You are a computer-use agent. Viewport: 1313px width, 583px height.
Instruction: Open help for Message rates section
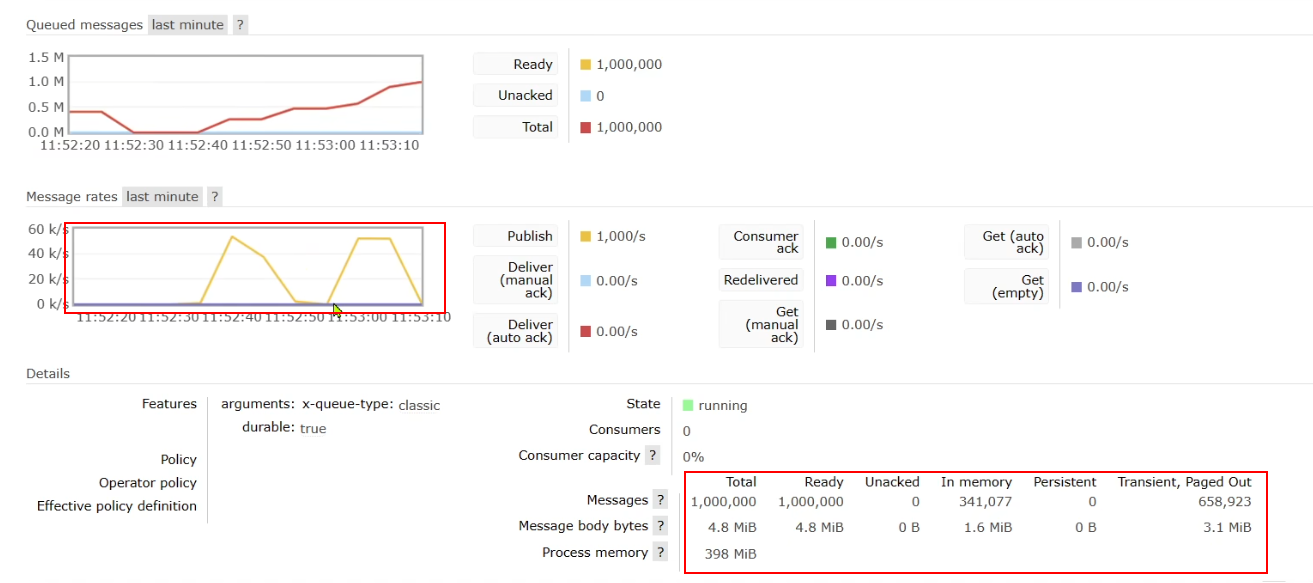point(214,197)
